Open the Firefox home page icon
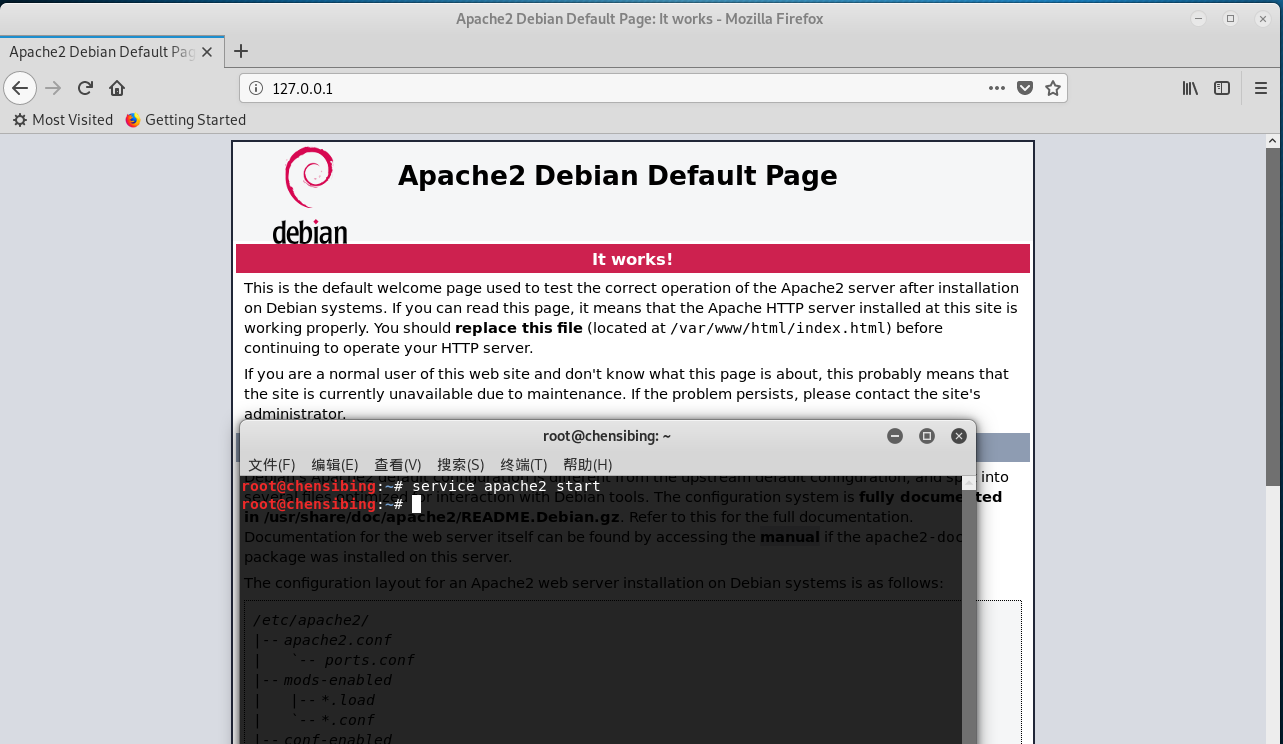The height and width of the screenshot is (744, 1283). pyautogui.click(x=117, y=88)
